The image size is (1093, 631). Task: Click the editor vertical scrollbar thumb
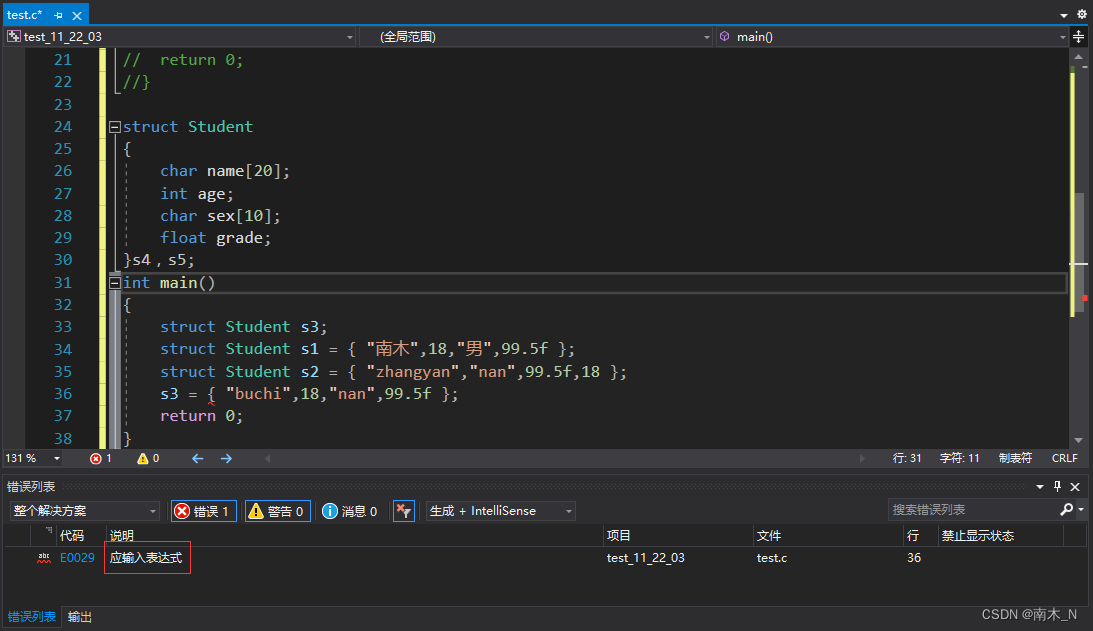pyautogui.click(x=1079, y=252)
